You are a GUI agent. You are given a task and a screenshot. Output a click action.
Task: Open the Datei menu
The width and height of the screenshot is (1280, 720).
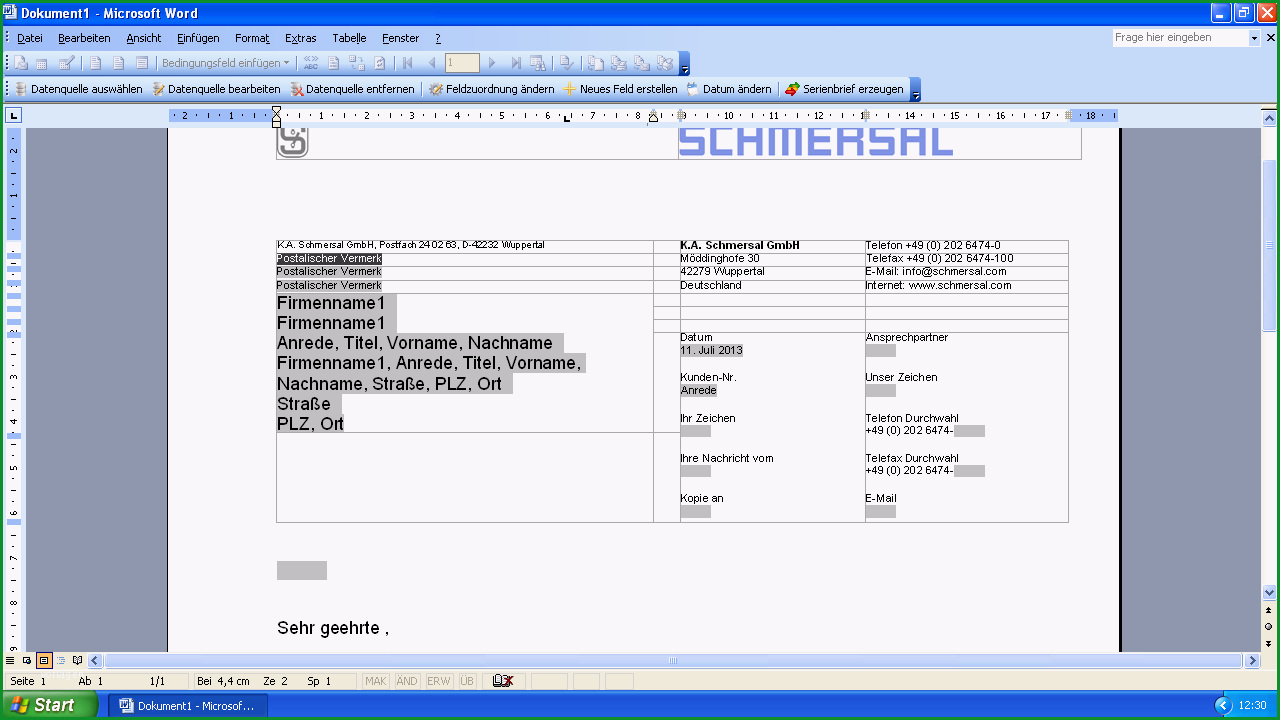click(30, 38)
